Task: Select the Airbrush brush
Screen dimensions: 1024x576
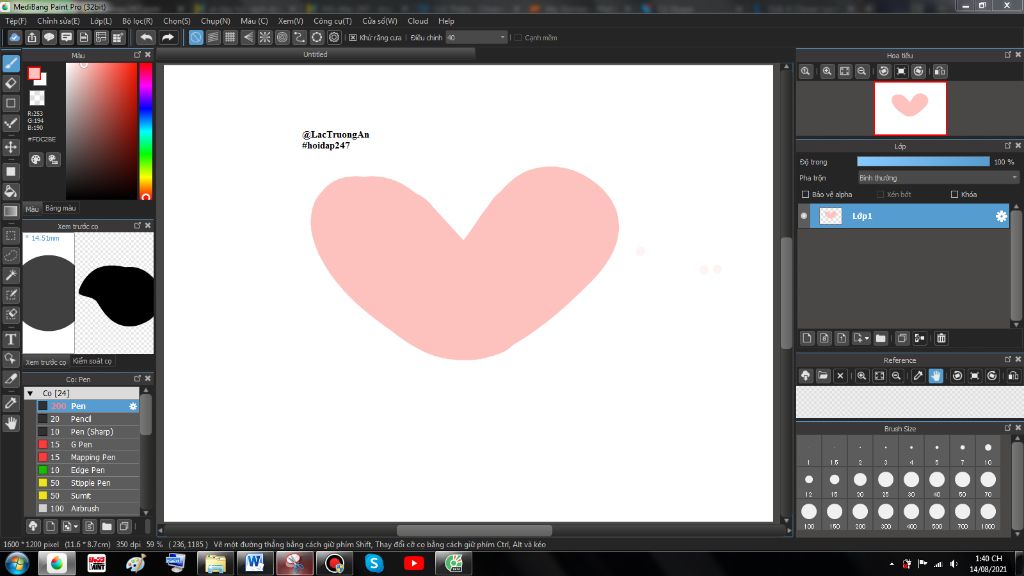Action: (88, 509)
